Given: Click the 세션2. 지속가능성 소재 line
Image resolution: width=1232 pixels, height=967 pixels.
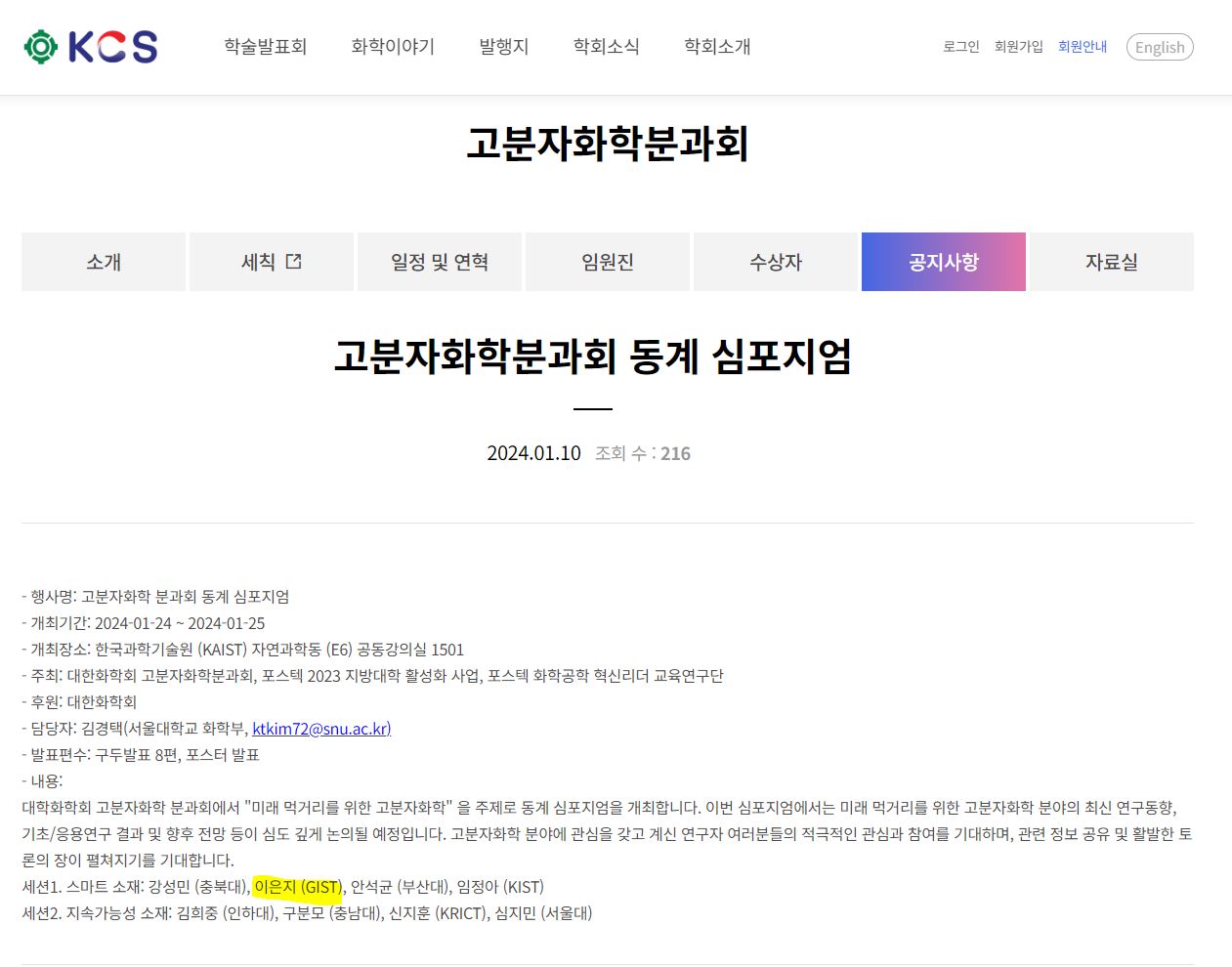Looking at the screenshot, I should point(308,913).
